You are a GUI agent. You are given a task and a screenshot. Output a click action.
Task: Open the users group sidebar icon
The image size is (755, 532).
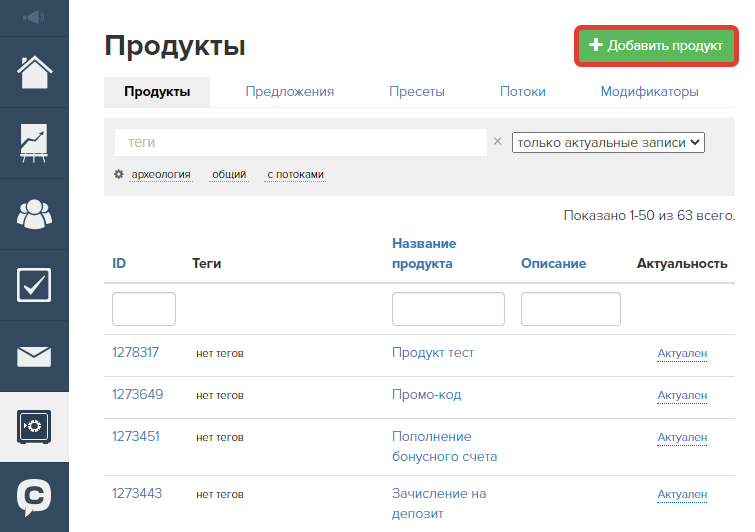pyautogui.click(x=34, y=214)
